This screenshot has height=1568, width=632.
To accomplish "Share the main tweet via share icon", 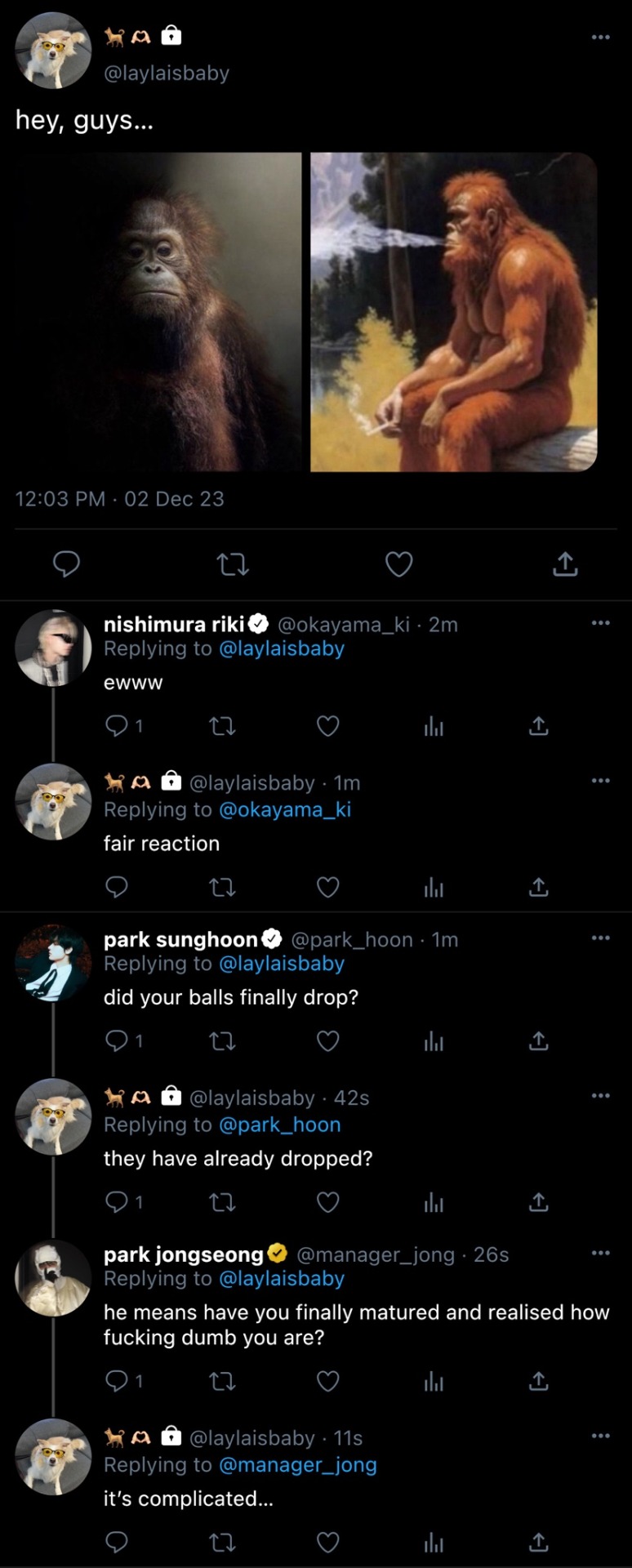I will pos(565,564).
